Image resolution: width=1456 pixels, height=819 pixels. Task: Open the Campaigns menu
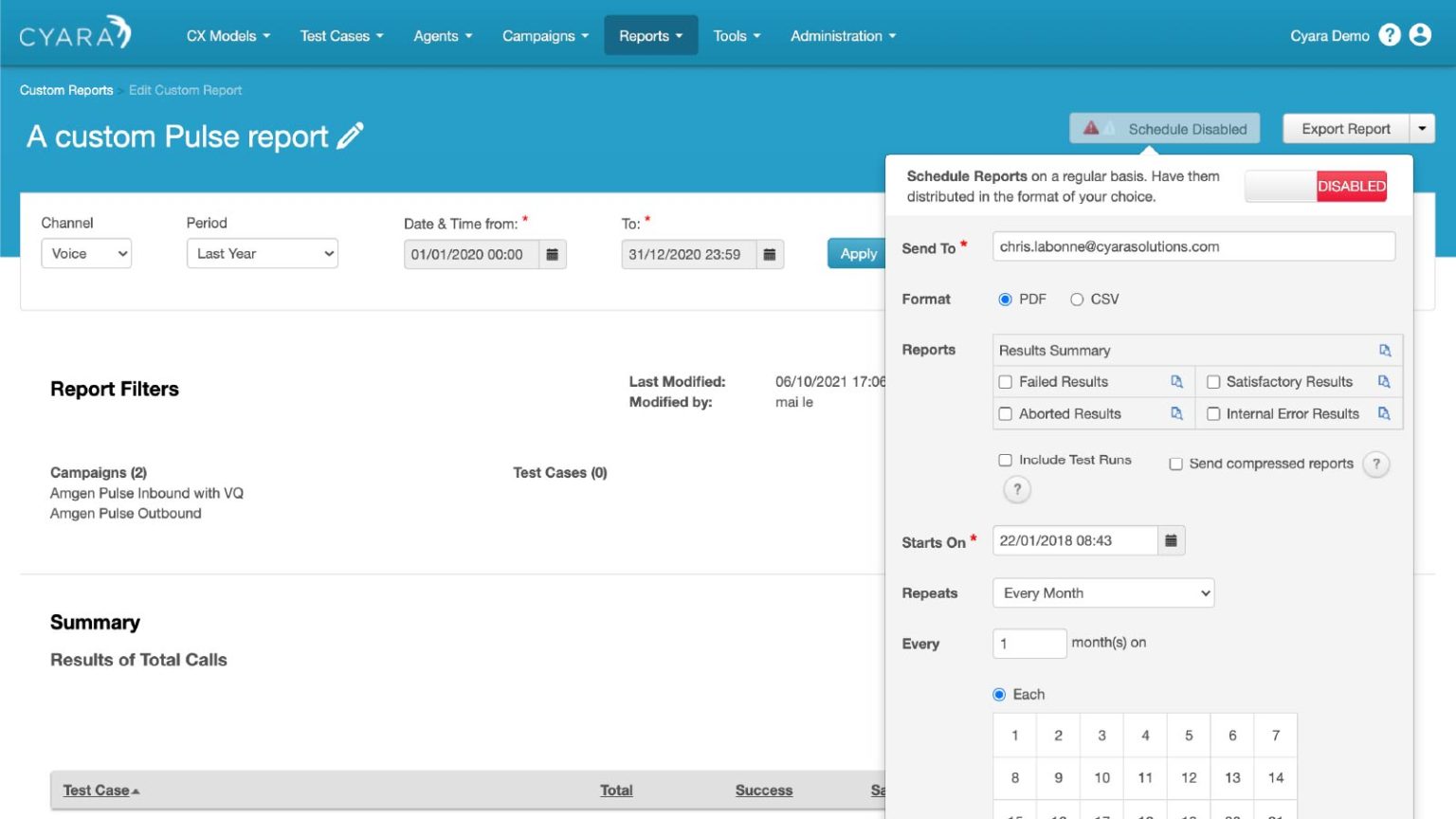pyautogui.click(x=544, y=35)
